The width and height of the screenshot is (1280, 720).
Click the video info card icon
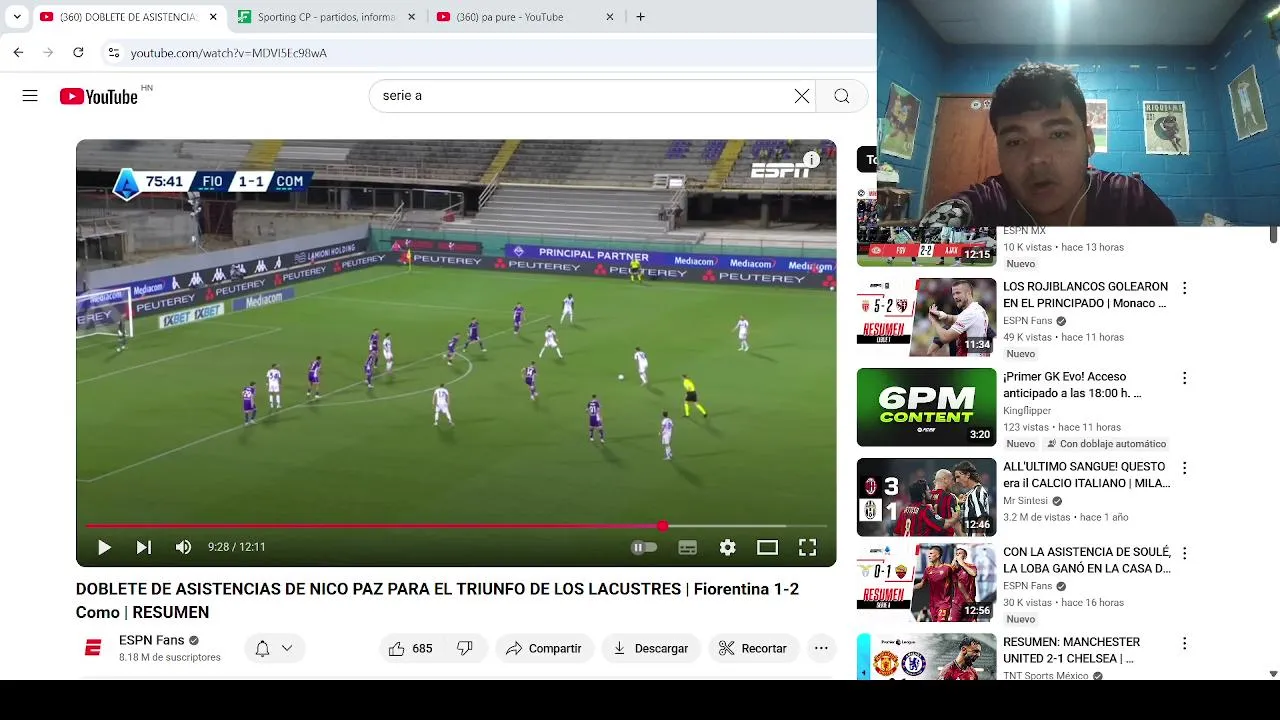click(812, 160)
